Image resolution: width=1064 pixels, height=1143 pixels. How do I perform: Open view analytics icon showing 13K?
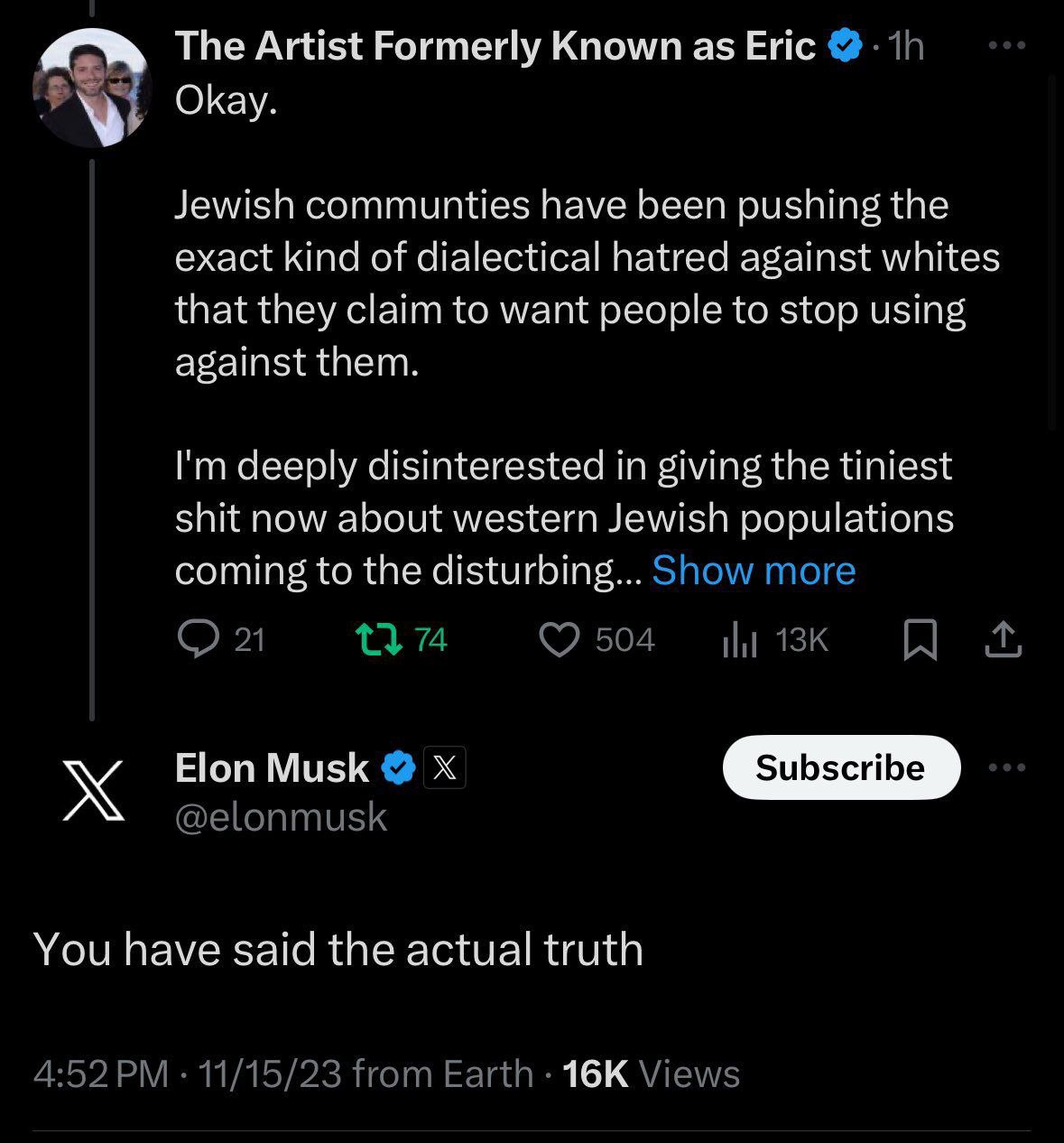click(x=739, y=641)
